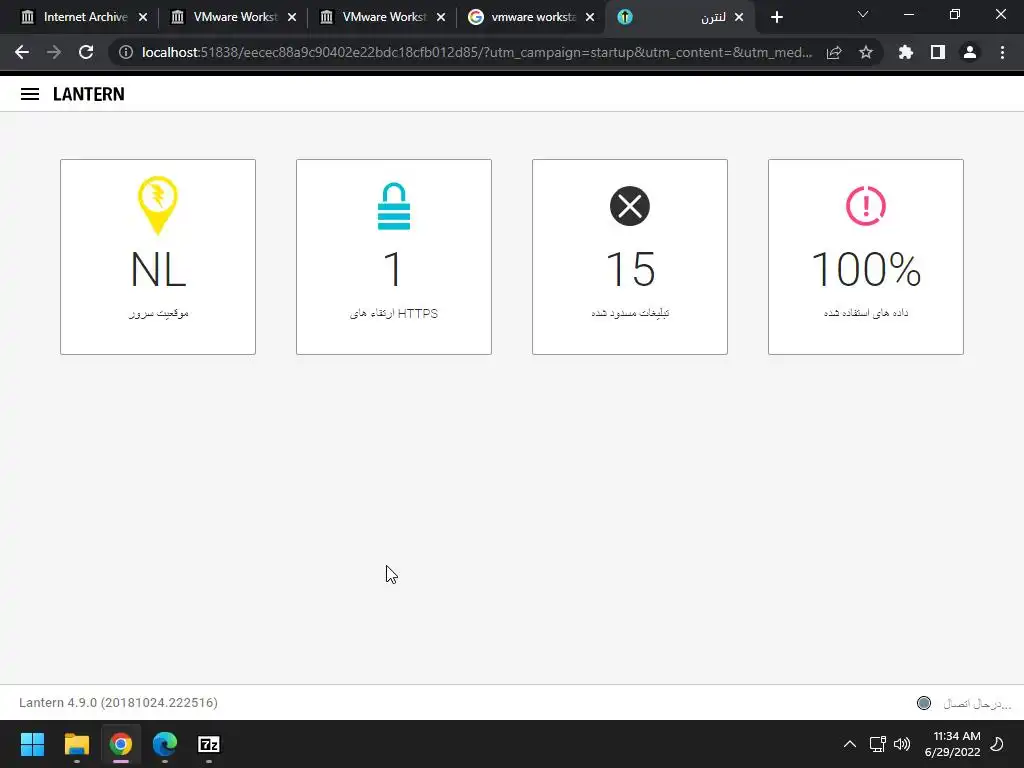Viewport: 1024px width, 768px height.
Task: Click the browser forward arrow
Action: click(54, 52)
